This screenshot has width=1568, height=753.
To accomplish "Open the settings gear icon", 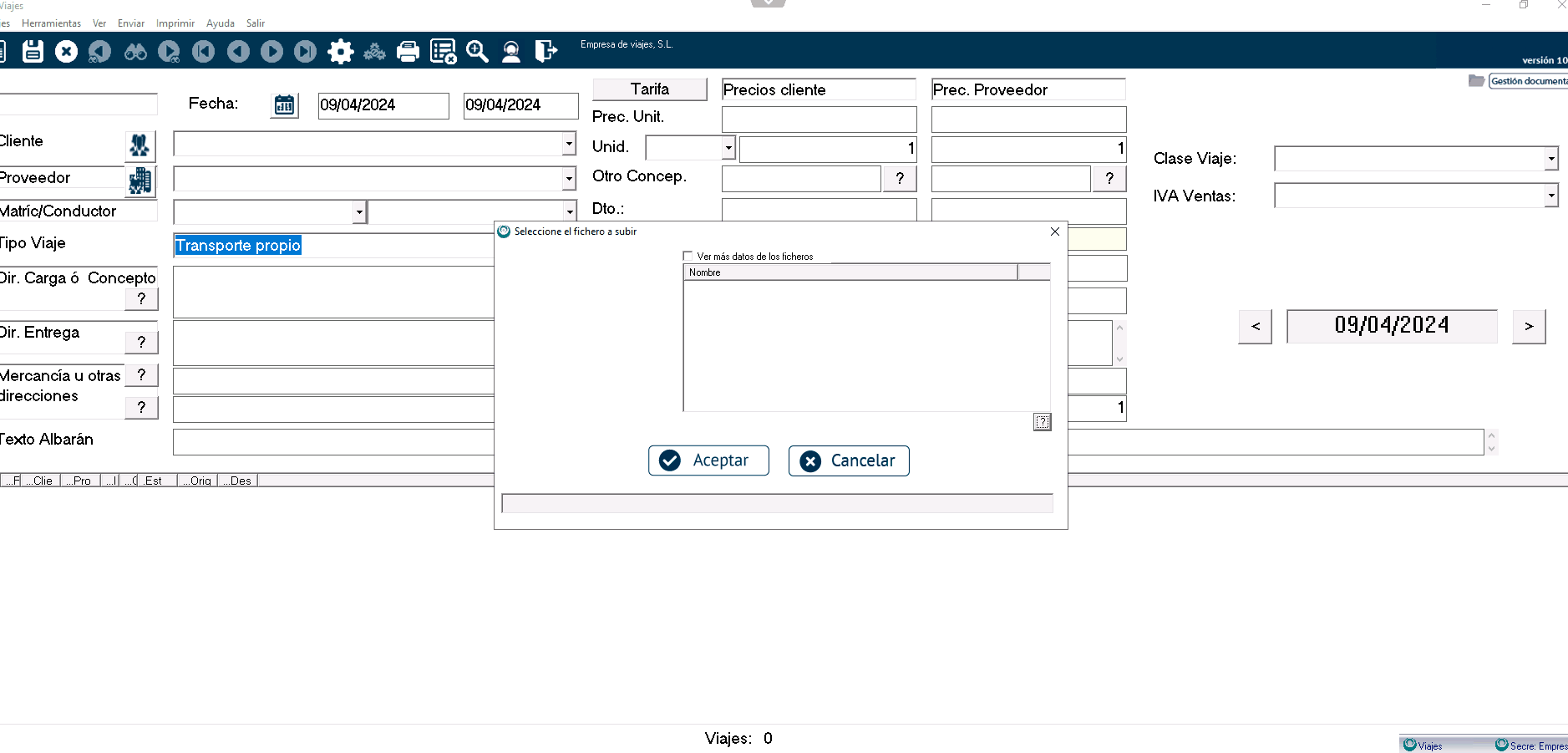I will click(340, 52).
